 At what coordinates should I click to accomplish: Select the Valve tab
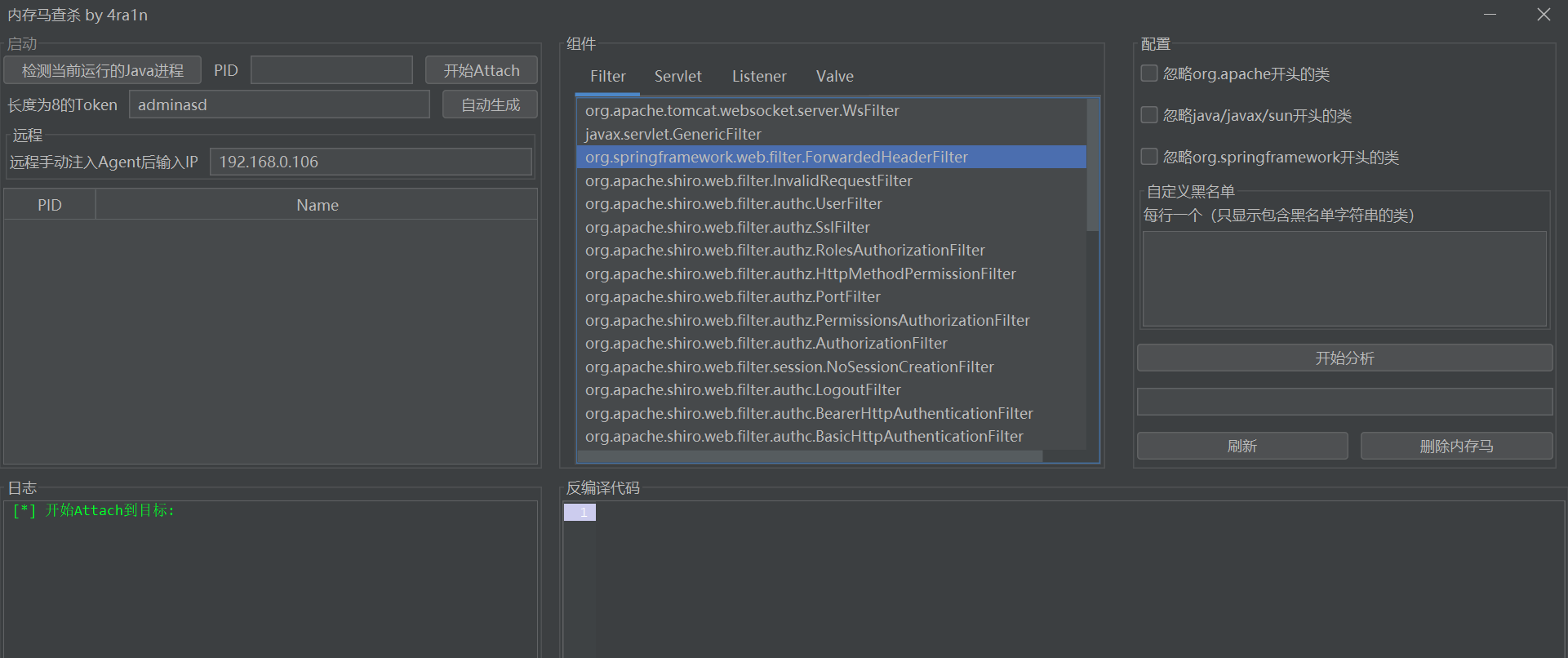point(834,77)
